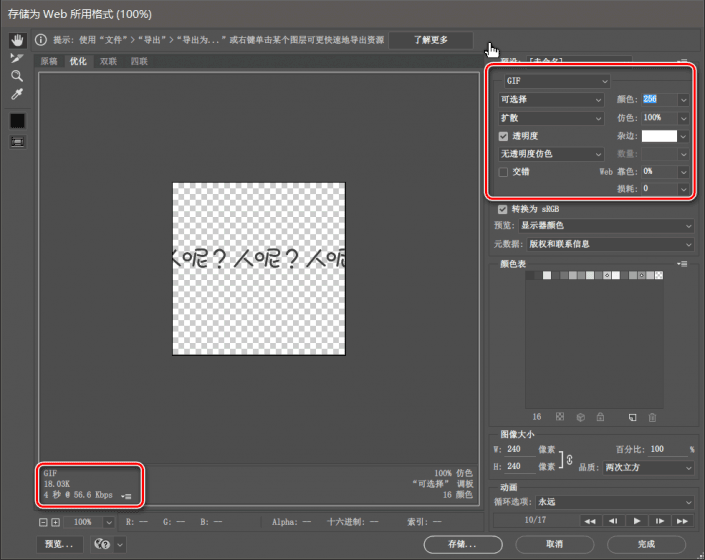Click the GIF preview image
This screenshot has width=705, height=560.
(x=259, y=269)
